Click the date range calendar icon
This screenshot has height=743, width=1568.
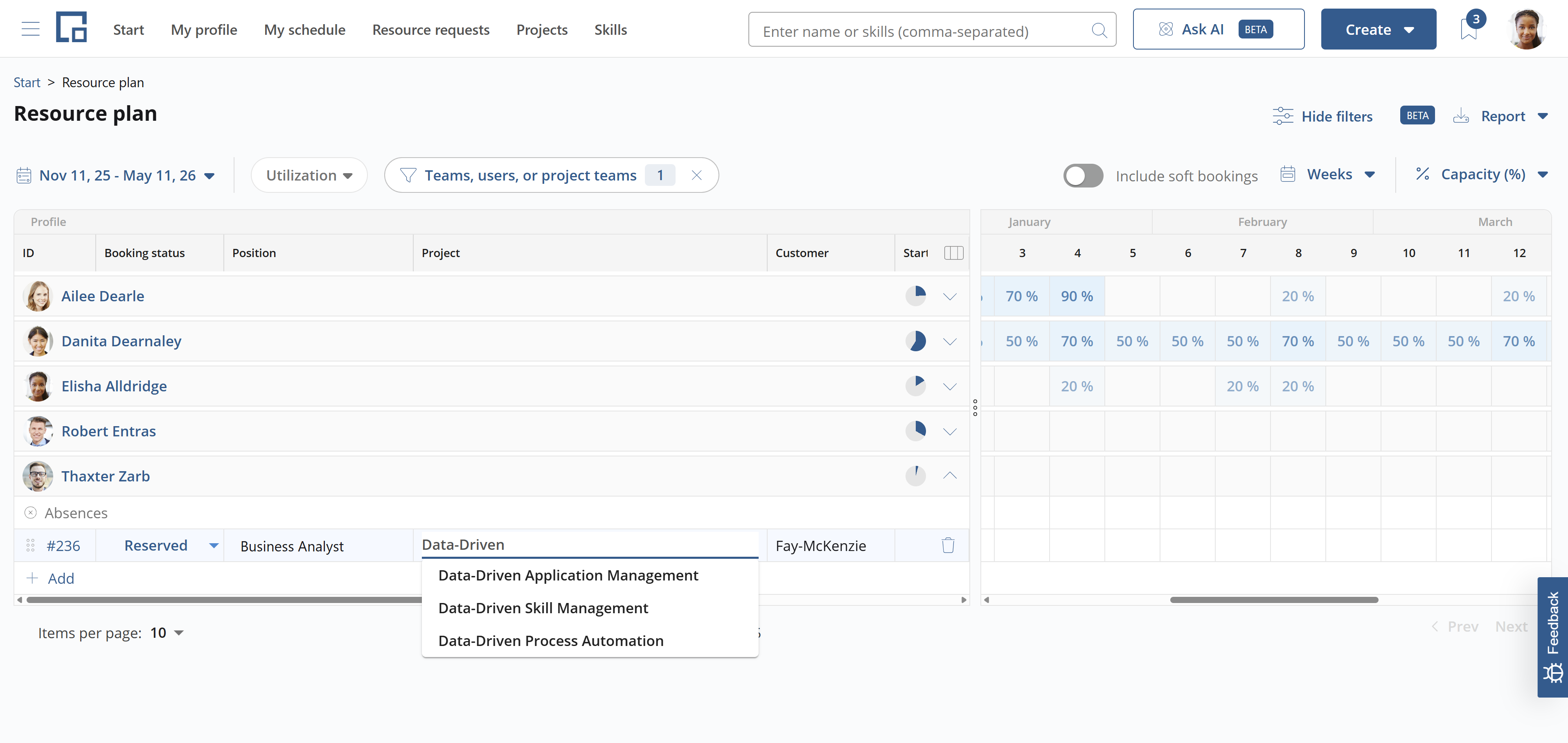click(x=24, y=175)
